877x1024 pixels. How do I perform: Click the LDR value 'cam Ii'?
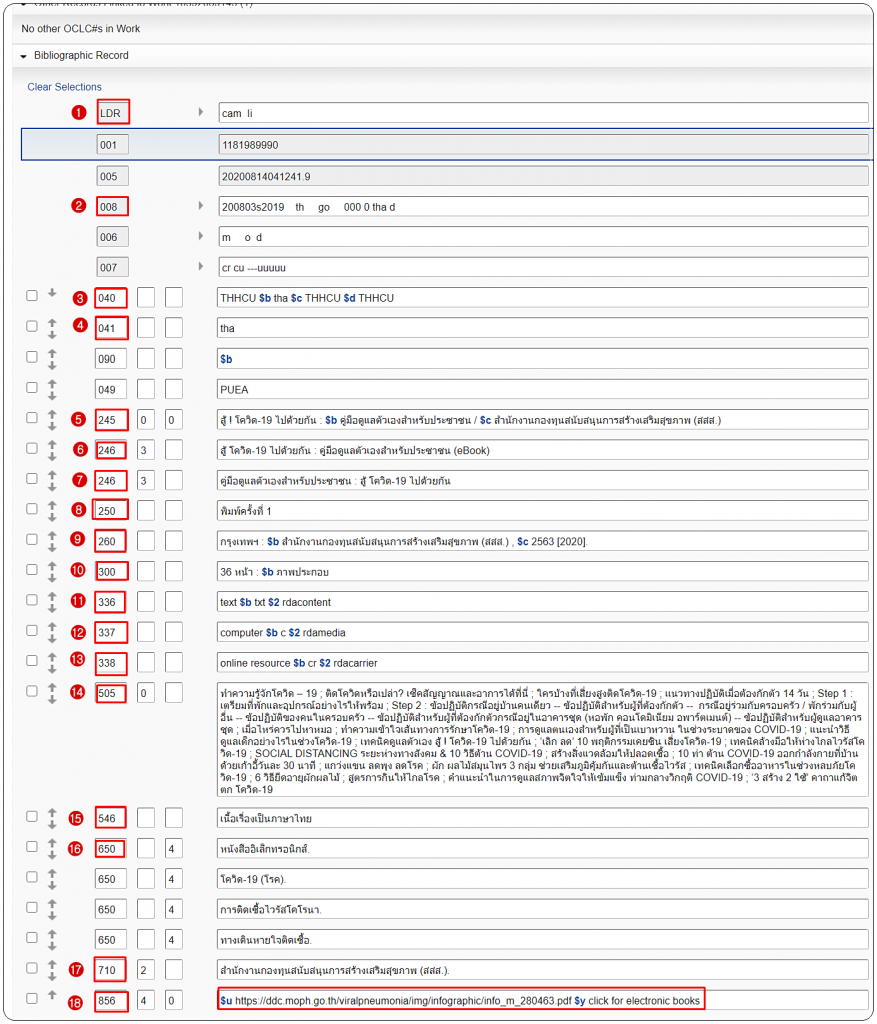pyautogui.click(x=543, y=113)
